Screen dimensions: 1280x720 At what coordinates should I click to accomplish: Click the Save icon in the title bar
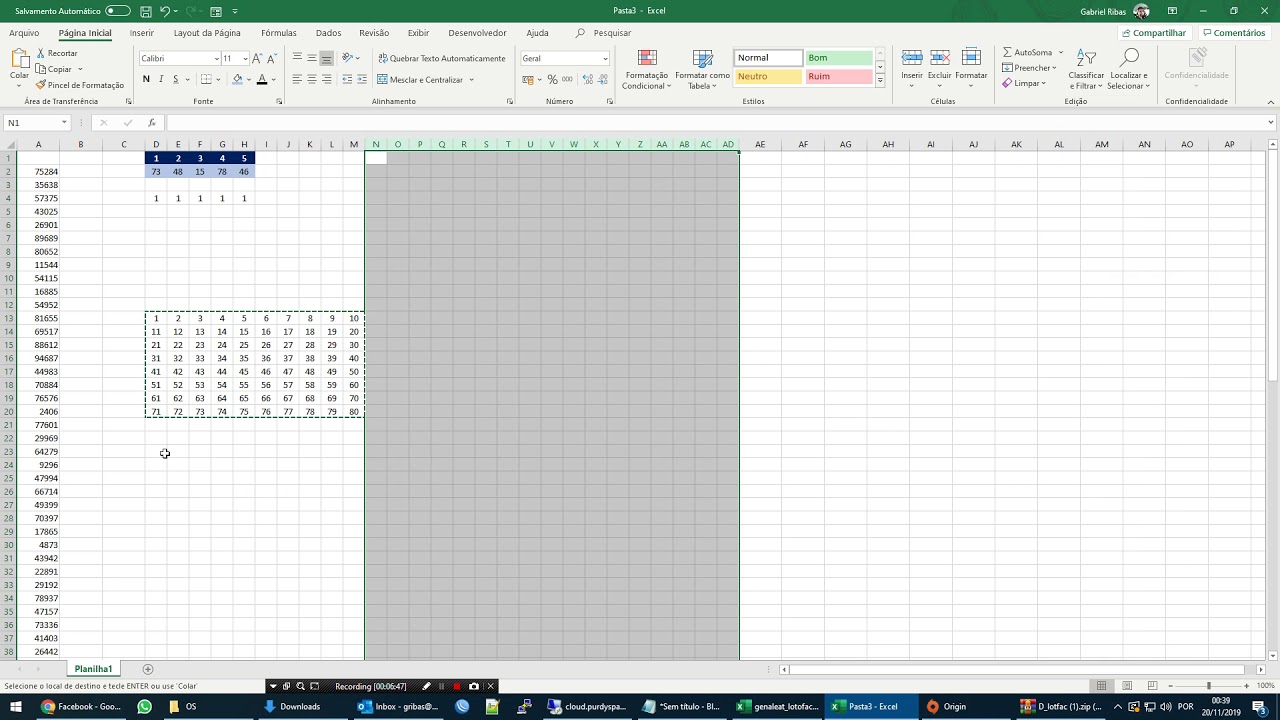[x=146, y=11]
